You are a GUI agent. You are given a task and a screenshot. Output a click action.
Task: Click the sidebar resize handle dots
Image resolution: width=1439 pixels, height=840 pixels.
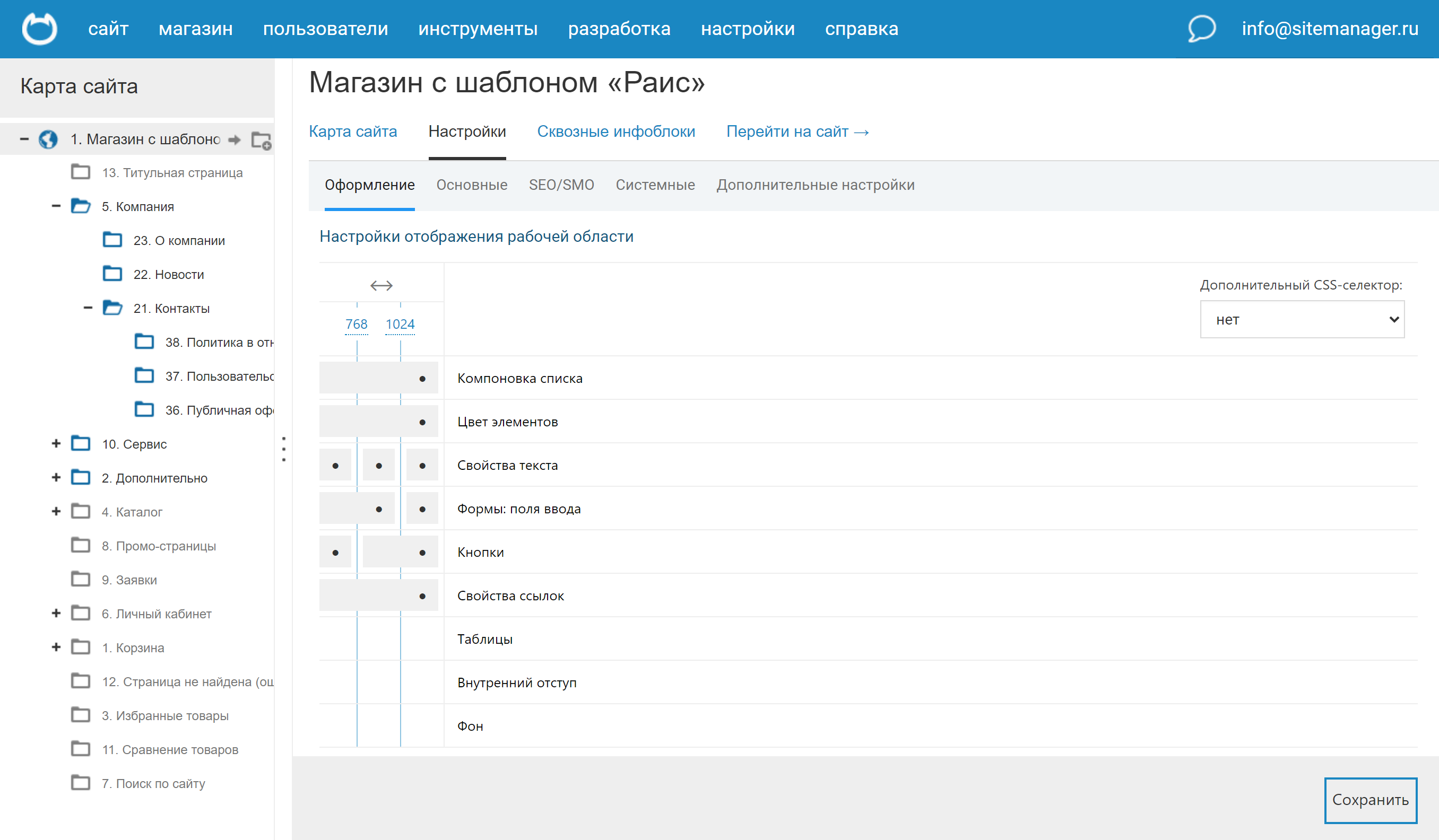(x=284, y=449)
